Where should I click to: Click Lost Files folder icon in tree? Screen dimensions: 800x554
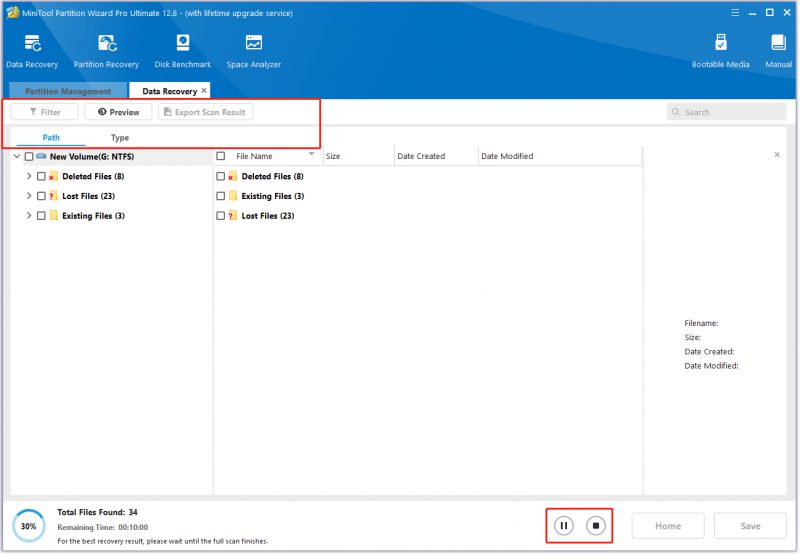tap(53, 196)
